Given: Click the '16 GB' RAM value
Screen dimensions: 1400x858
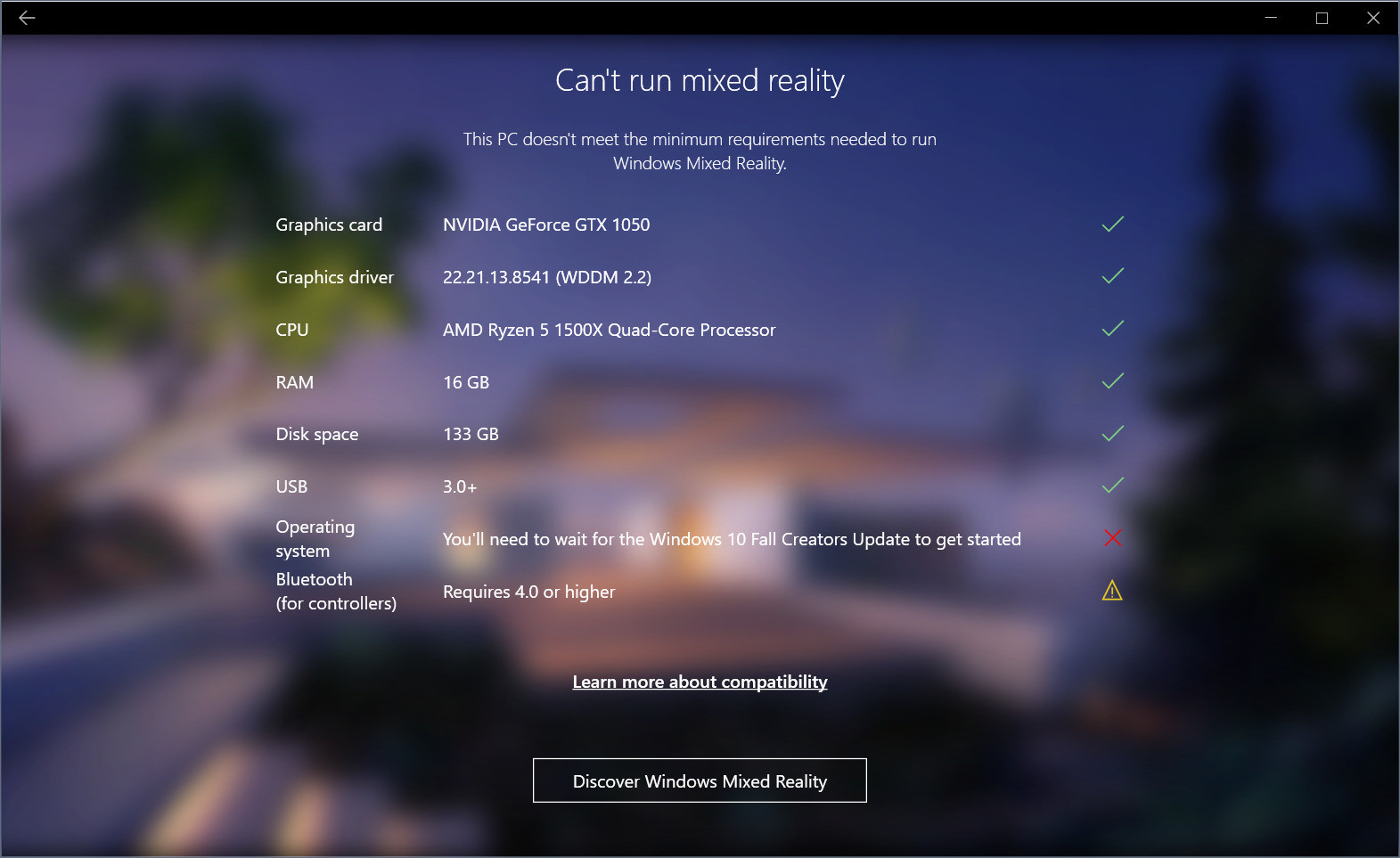Looking at the screenshot, I should pyautogui.click(x=466, y=382).
